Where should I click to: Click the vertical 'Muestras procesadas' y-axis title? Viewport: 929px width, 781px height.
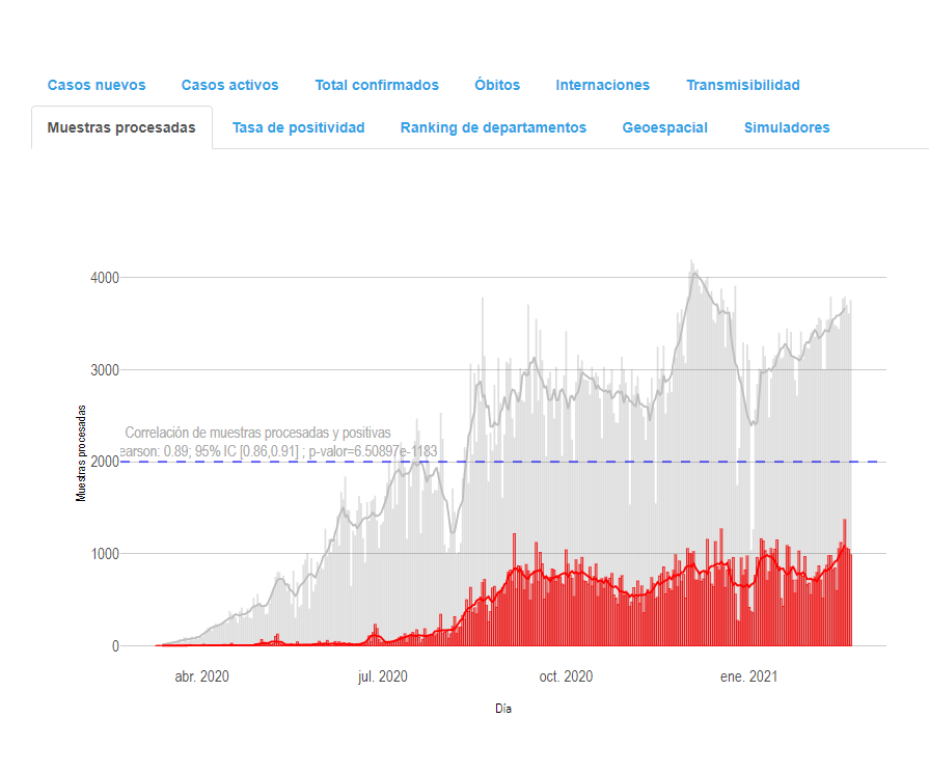(82, 453)
